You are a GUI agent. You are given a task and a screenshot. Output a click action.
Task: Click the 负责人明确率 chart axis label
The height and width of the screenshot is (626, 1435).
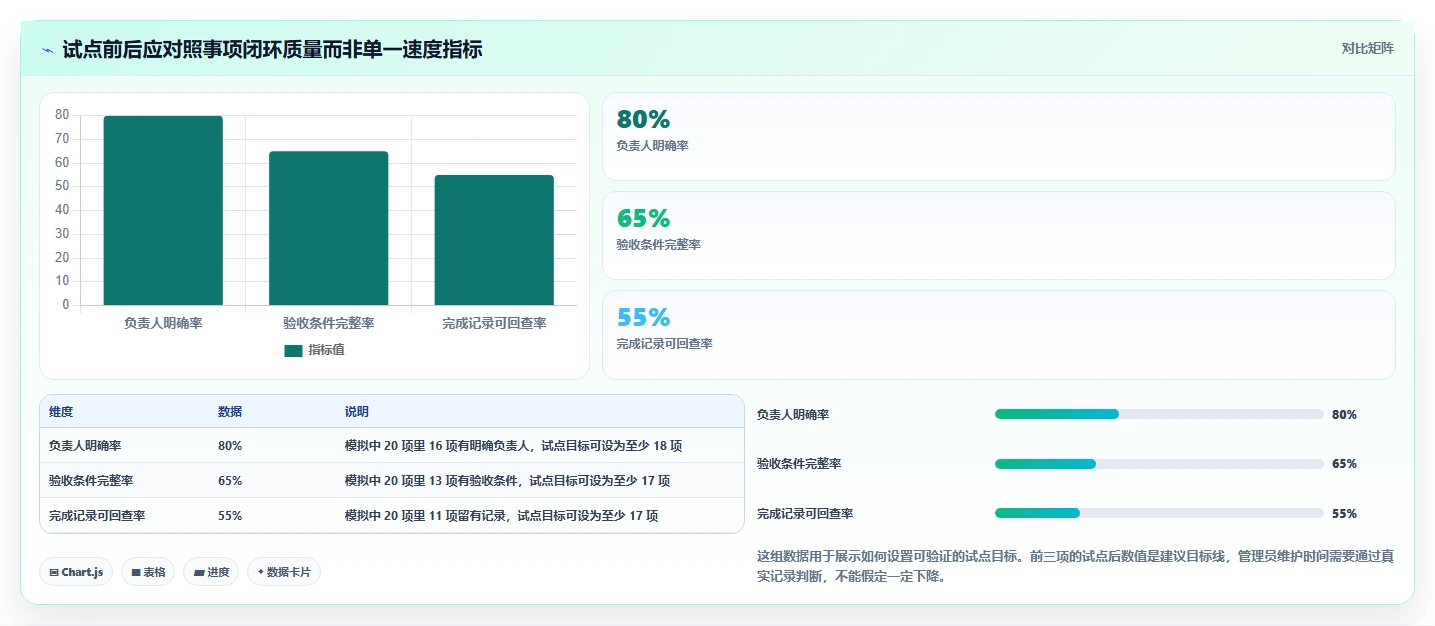[163, 323]
